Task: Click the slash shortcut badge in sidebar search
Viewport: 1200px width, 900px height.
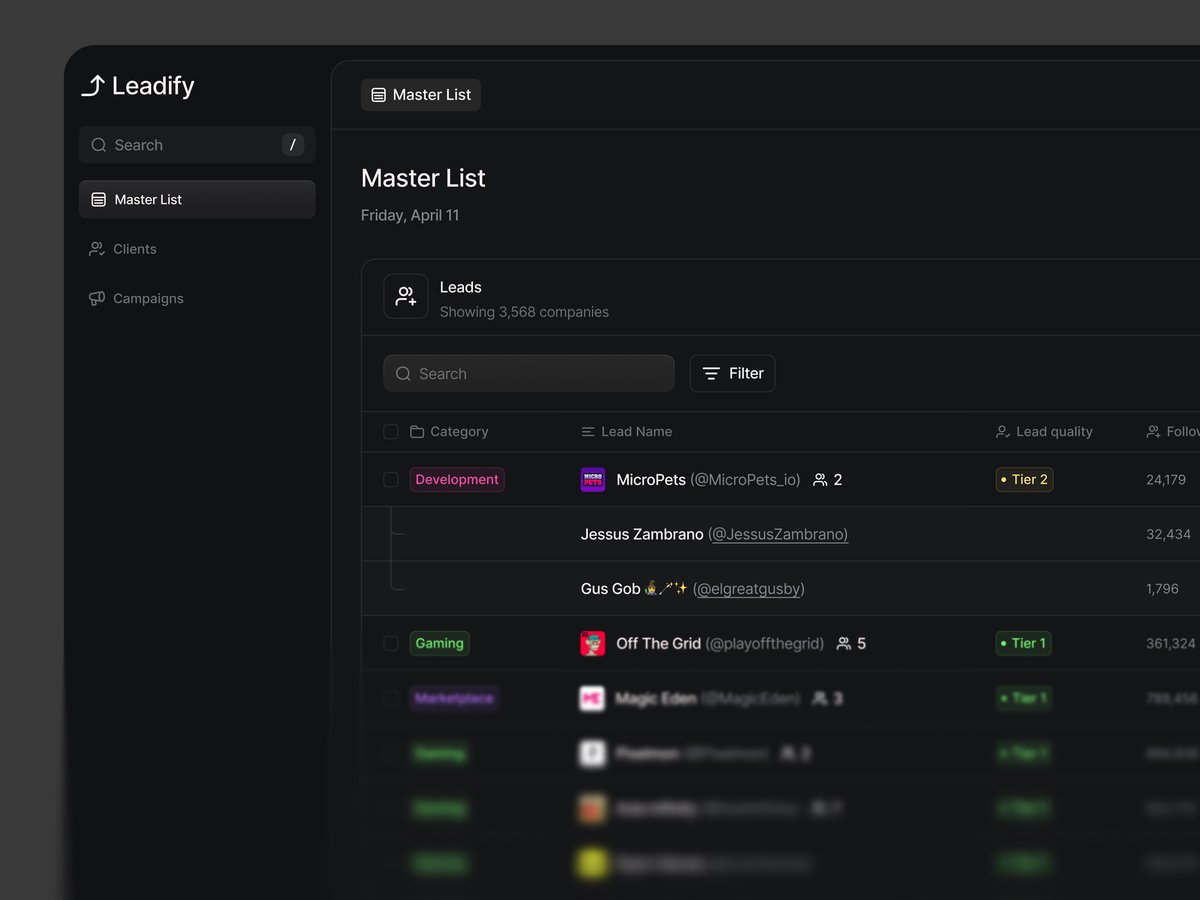Action: click(292, 145)
